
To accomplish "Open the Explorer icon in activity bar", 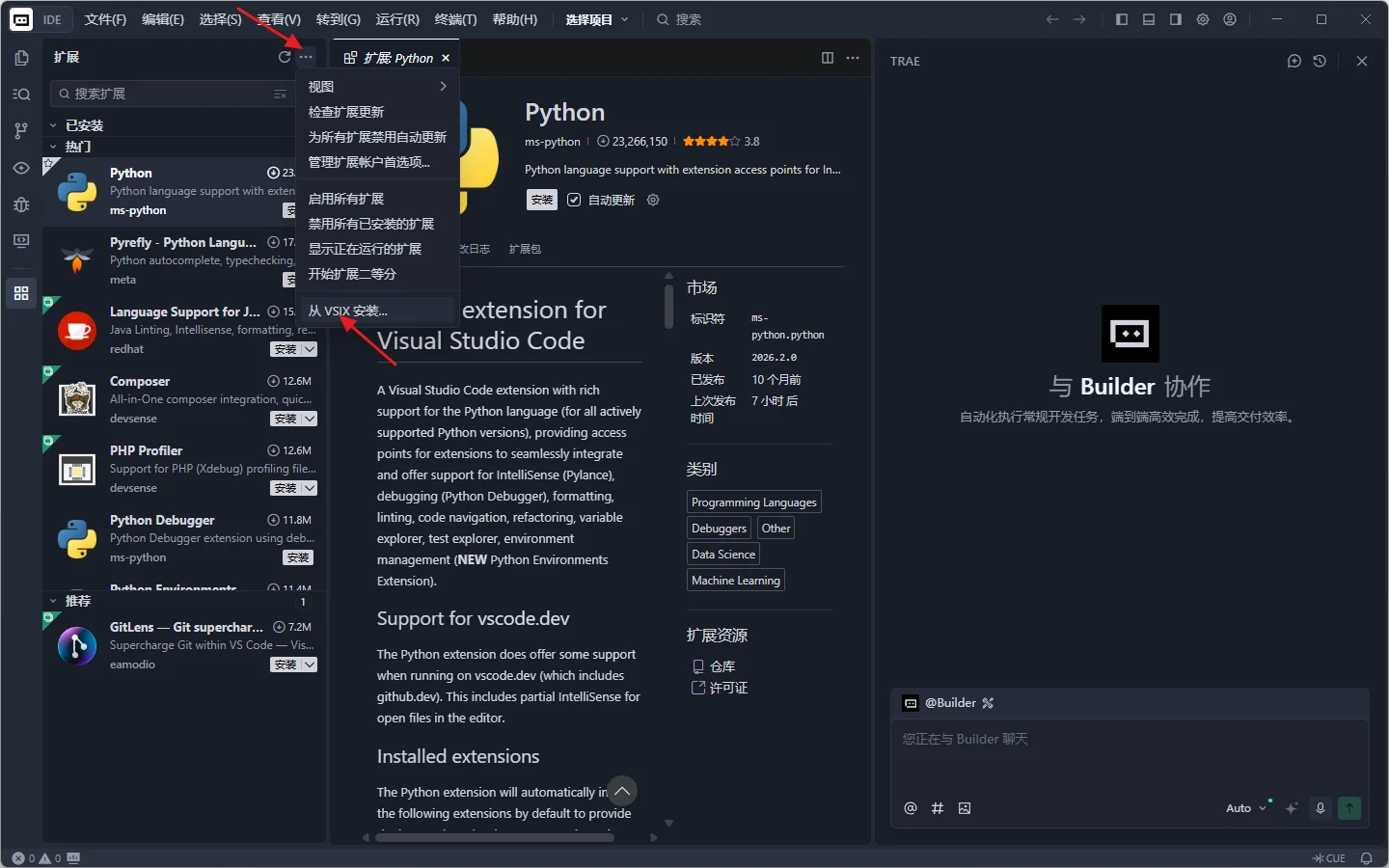I will [x=21, y=58].
